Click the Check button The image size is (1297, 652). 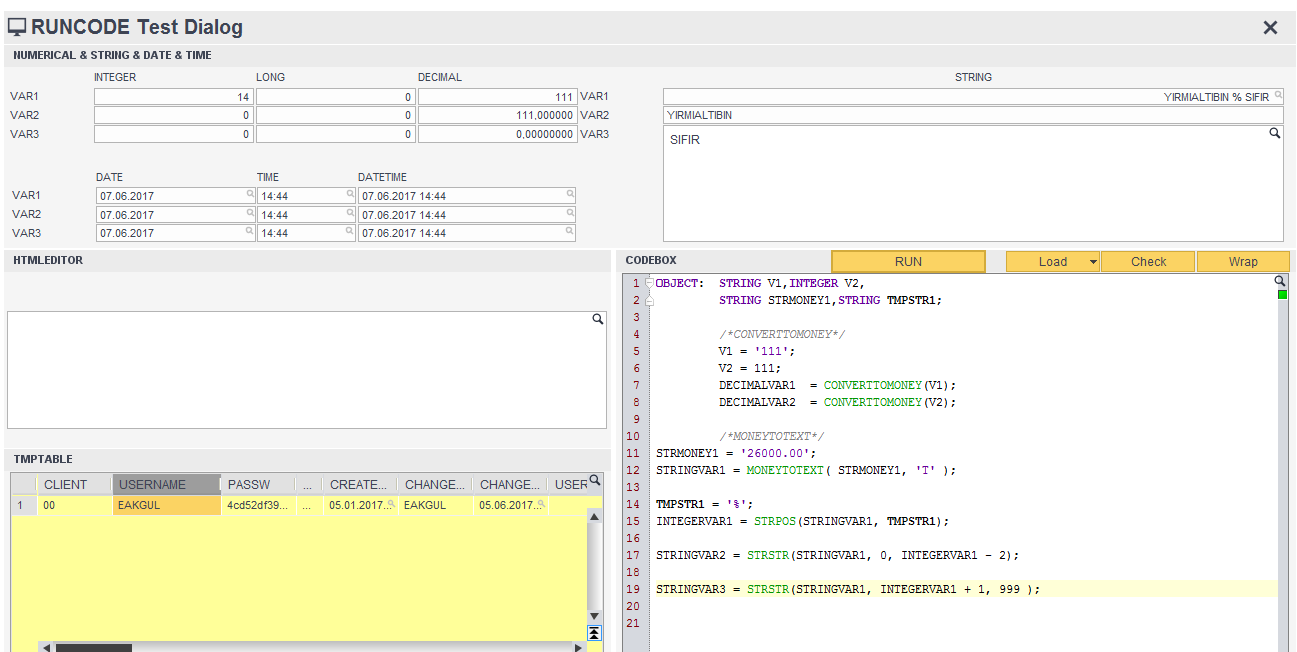[x=1148, y=262]
